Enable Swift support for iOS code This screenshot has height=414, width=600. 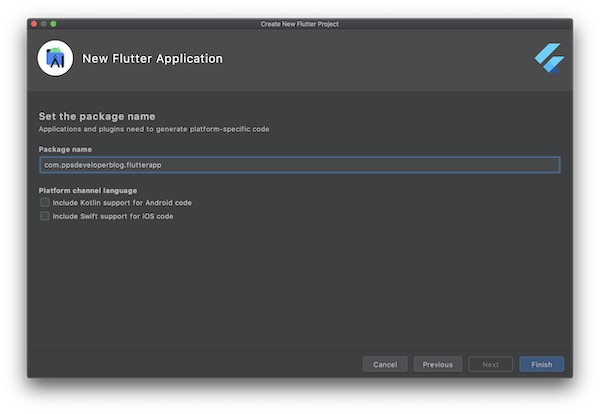point(45,216)
